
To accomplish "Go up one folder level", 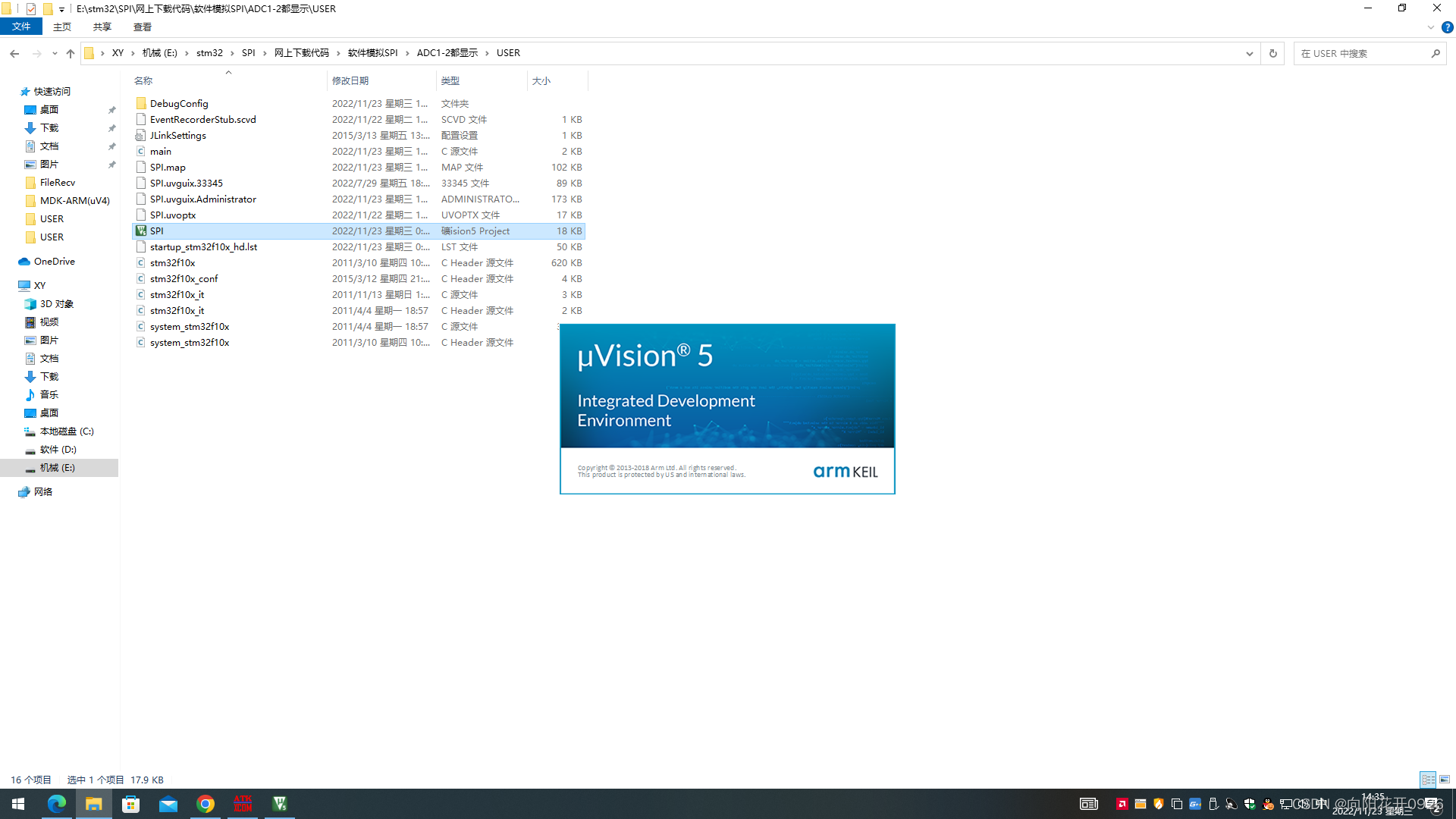I will [x=71, y=54].
